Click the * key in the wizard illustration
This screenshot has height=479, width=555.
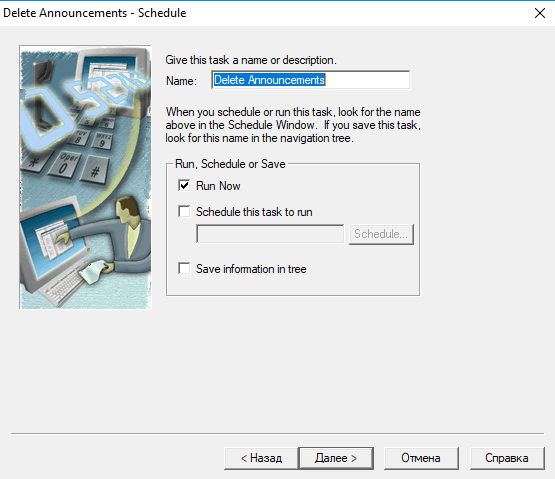34,162
